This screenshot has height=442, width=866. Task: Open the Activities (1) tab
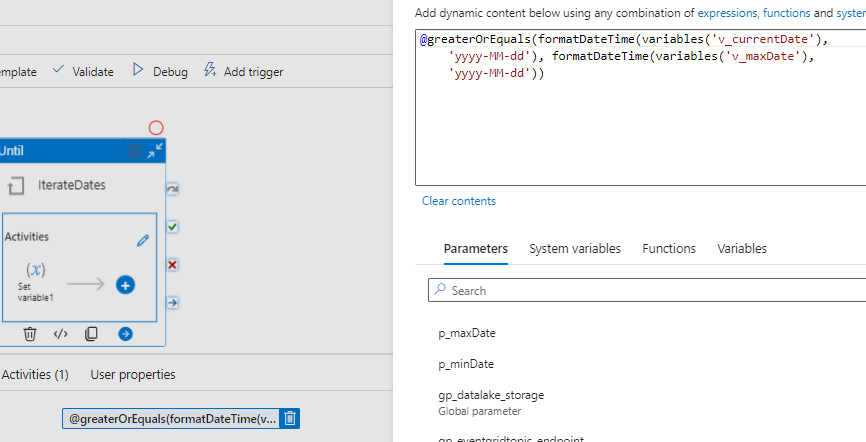pyautogui.click(x=35, y=375)
